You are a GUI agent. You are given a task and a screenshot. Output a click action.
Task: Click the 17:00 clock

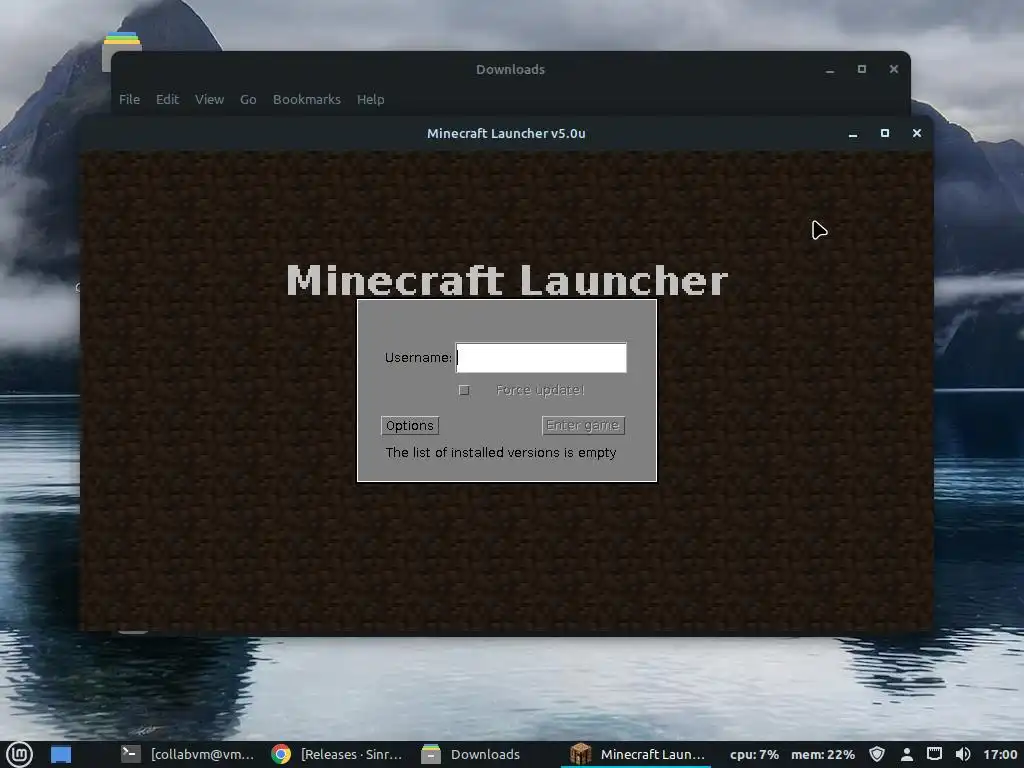(x=1000, y=754)
